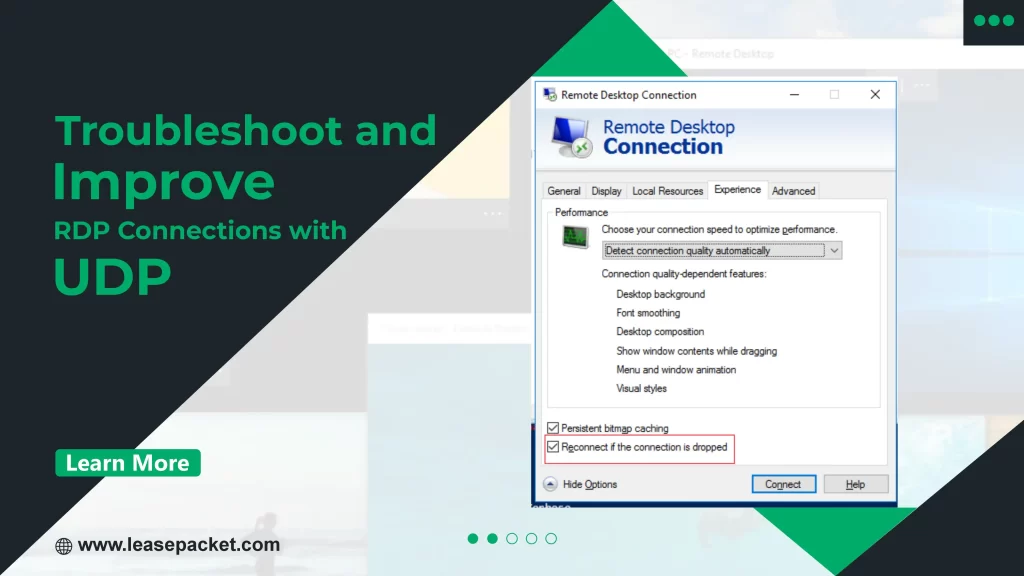Click the Remote Desktop icon in the title bar

(x=550, y=94)
